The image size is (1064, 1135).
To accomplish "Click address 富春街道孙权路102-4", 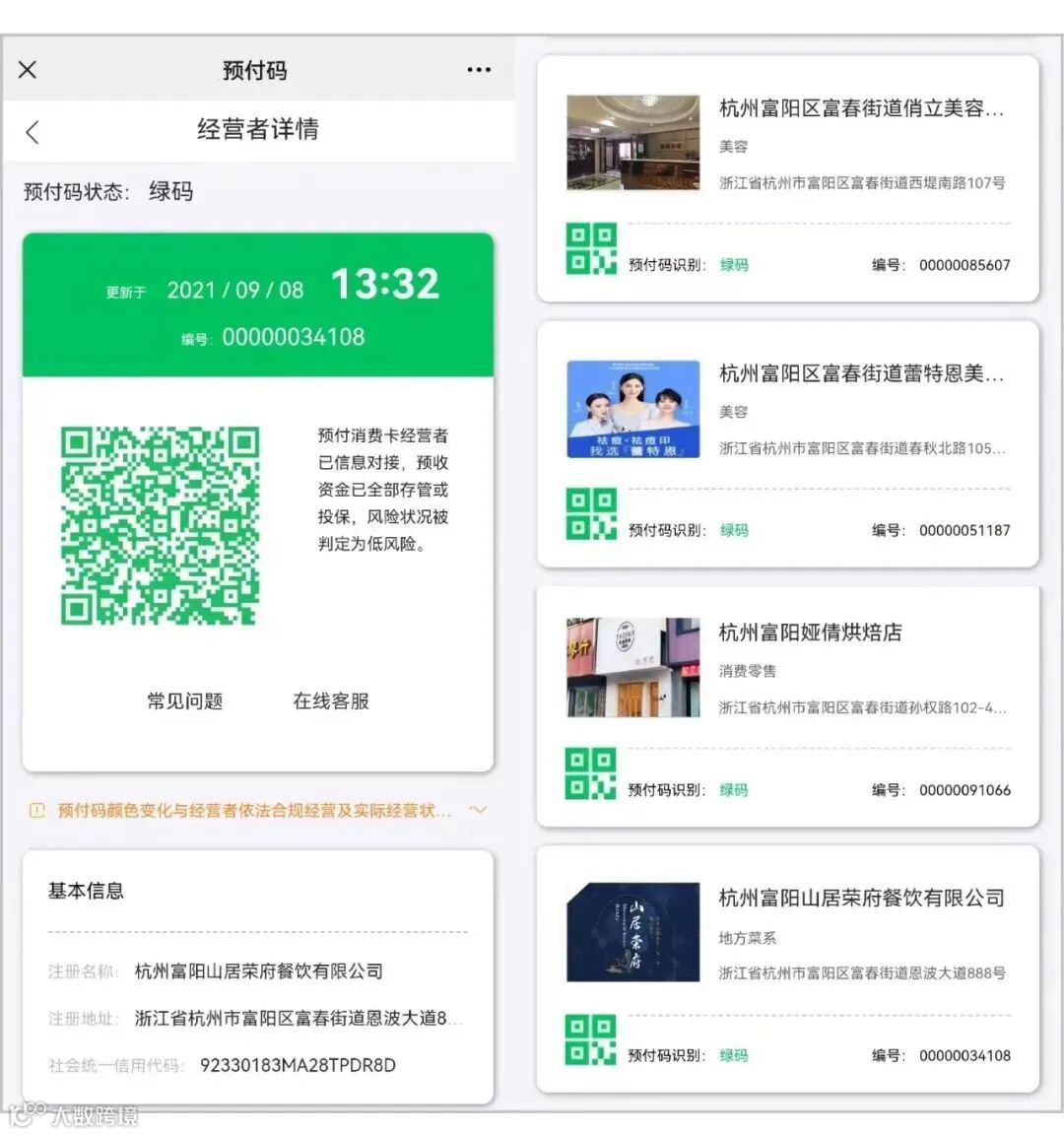I will point(862,707).
